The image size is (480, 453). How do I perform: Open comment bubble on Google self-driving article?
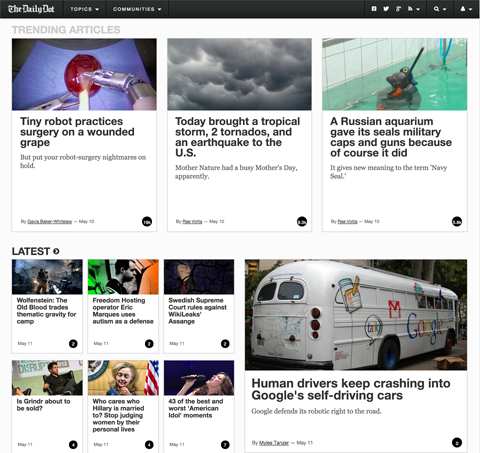tap(457, 443)
